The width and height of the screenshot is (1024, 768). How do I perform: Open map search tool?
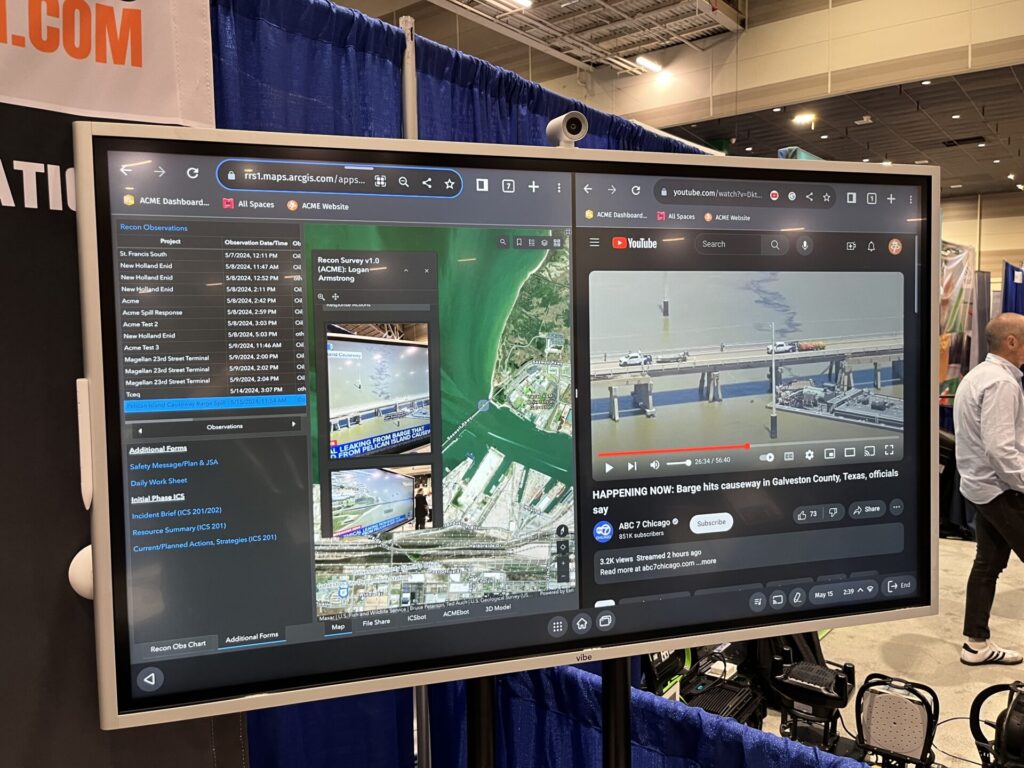click(x=503, y=242)
